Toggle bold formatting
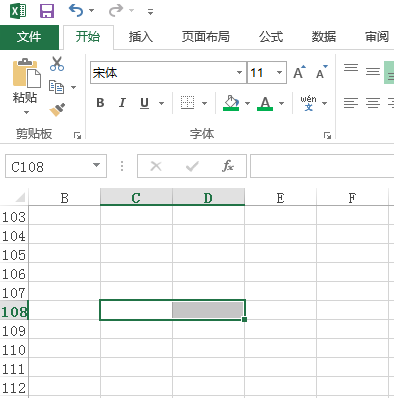The width and height of the screenshot is (394, 398). [x=100, y=103]
